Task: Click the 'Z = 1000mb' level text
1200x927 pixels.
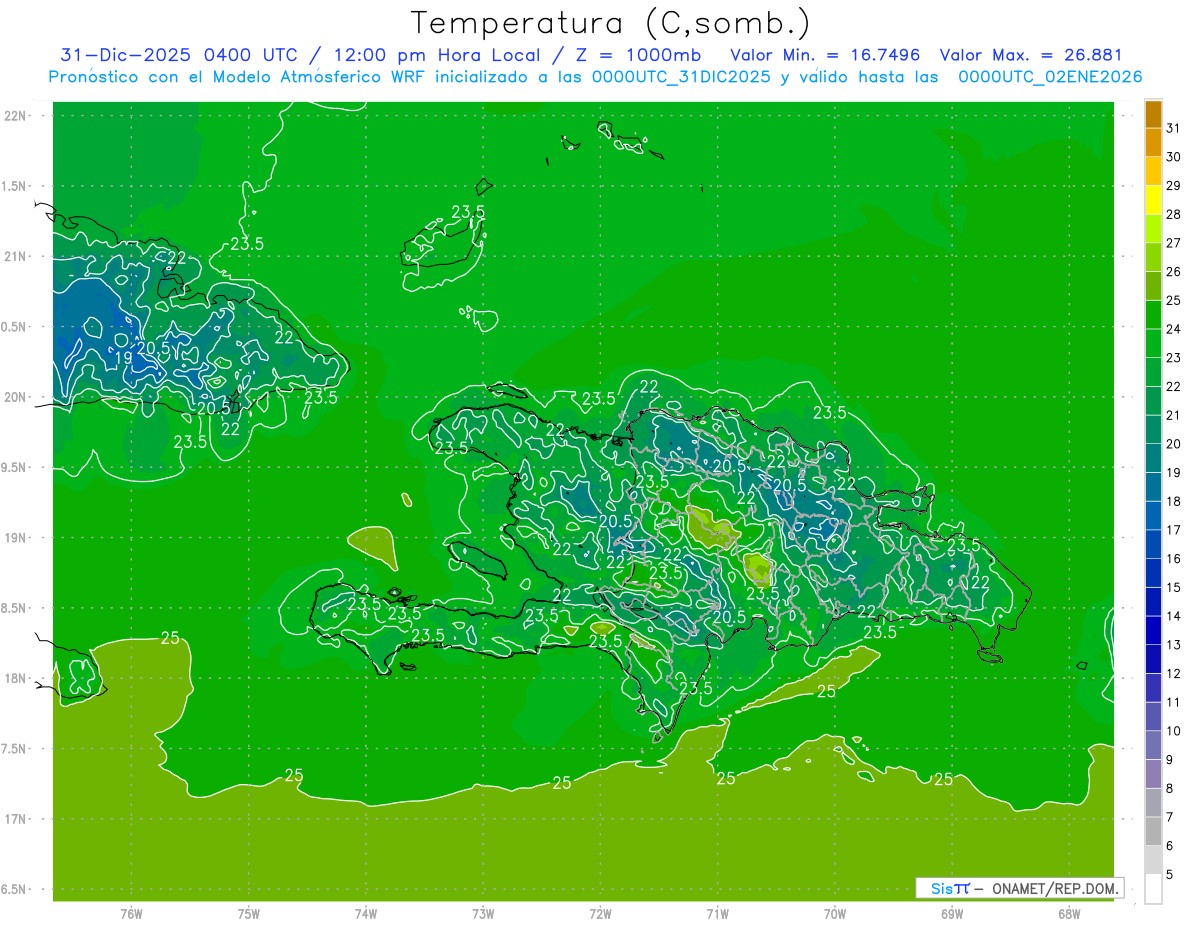Action: point(639,55)
